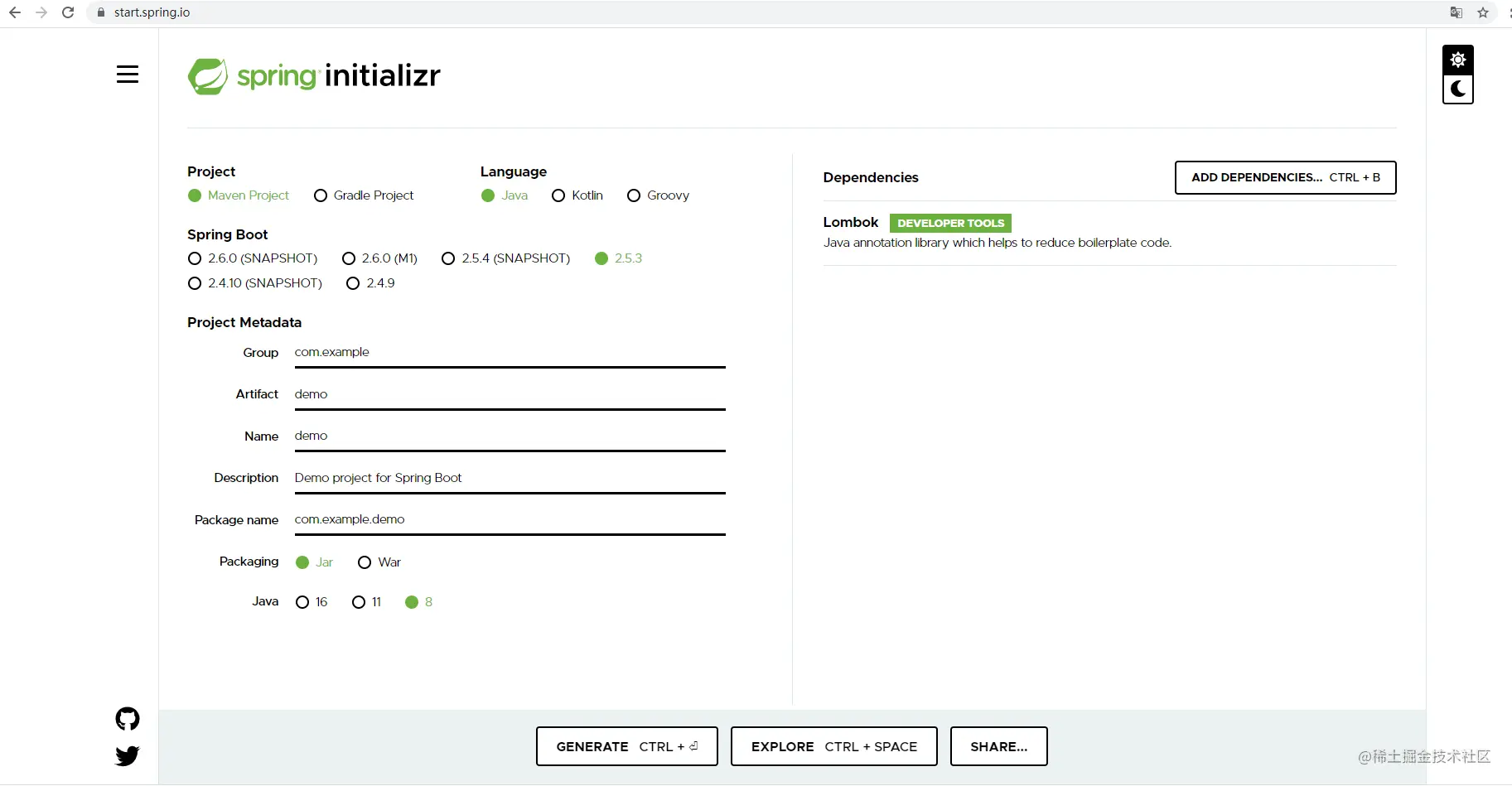The height and width of the screenshot is (786, 1512).
Task: Switch to dark theme moon icon
Action: [x=1458, y=89]
